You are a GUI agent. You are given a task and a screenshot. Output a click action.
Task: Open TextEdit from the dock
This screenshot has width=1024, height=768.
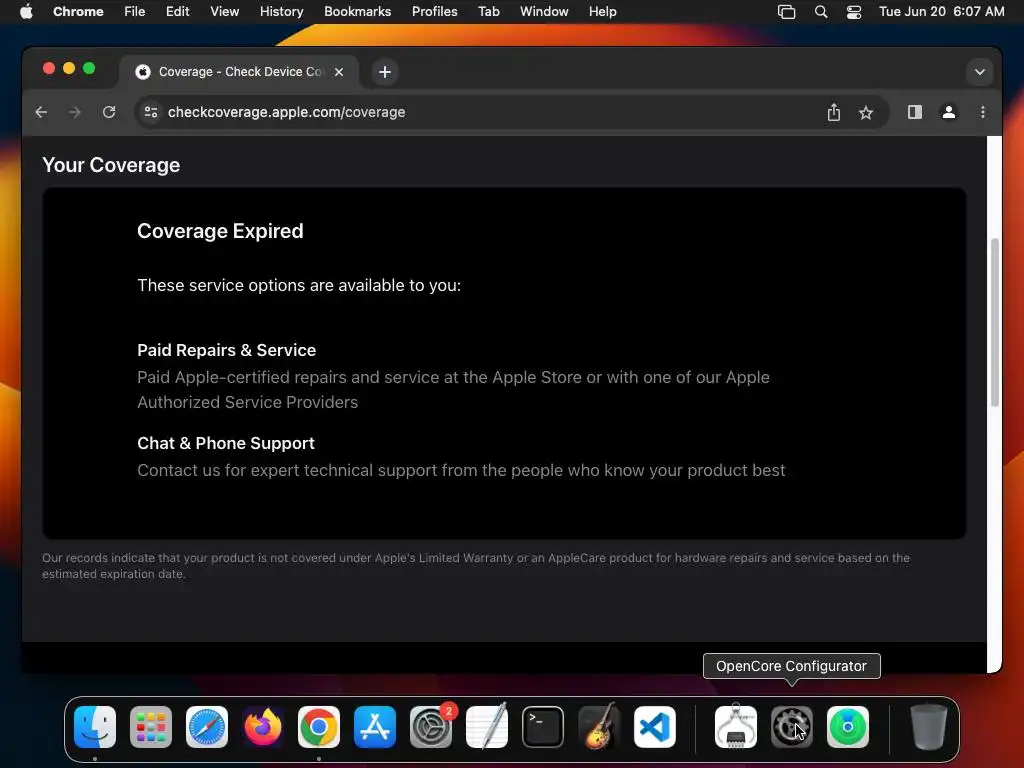pyautogui.click(x=487, y=727)
